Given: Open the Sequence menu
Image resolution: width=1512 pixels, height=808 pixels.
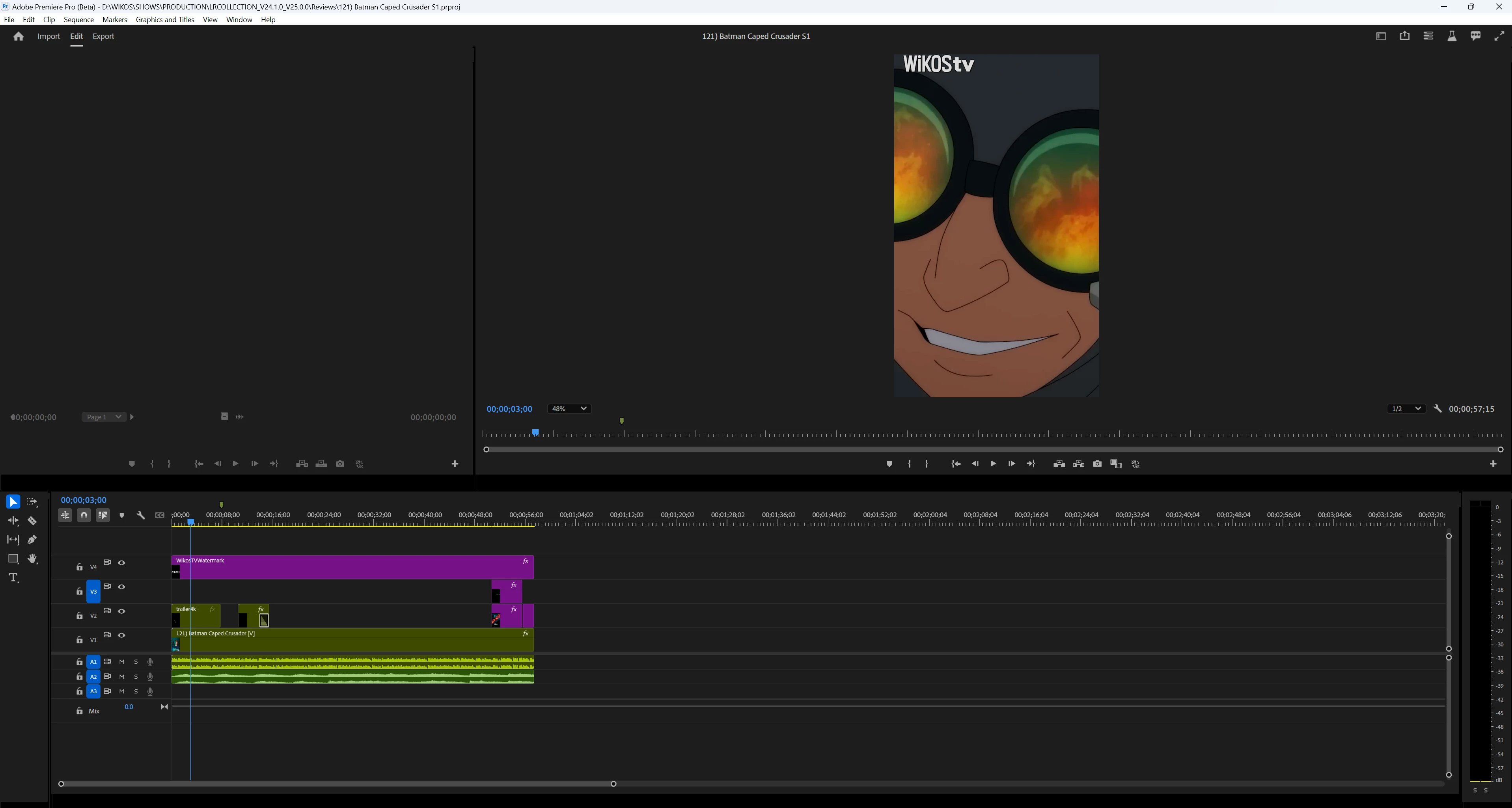Looking at the screenshot, I should click(78, 19).
